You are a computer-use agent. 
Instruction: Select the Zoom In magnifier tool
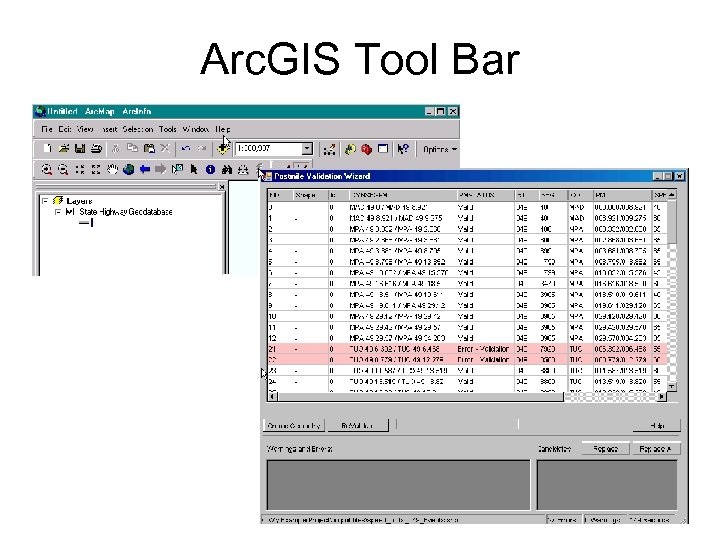46,170
